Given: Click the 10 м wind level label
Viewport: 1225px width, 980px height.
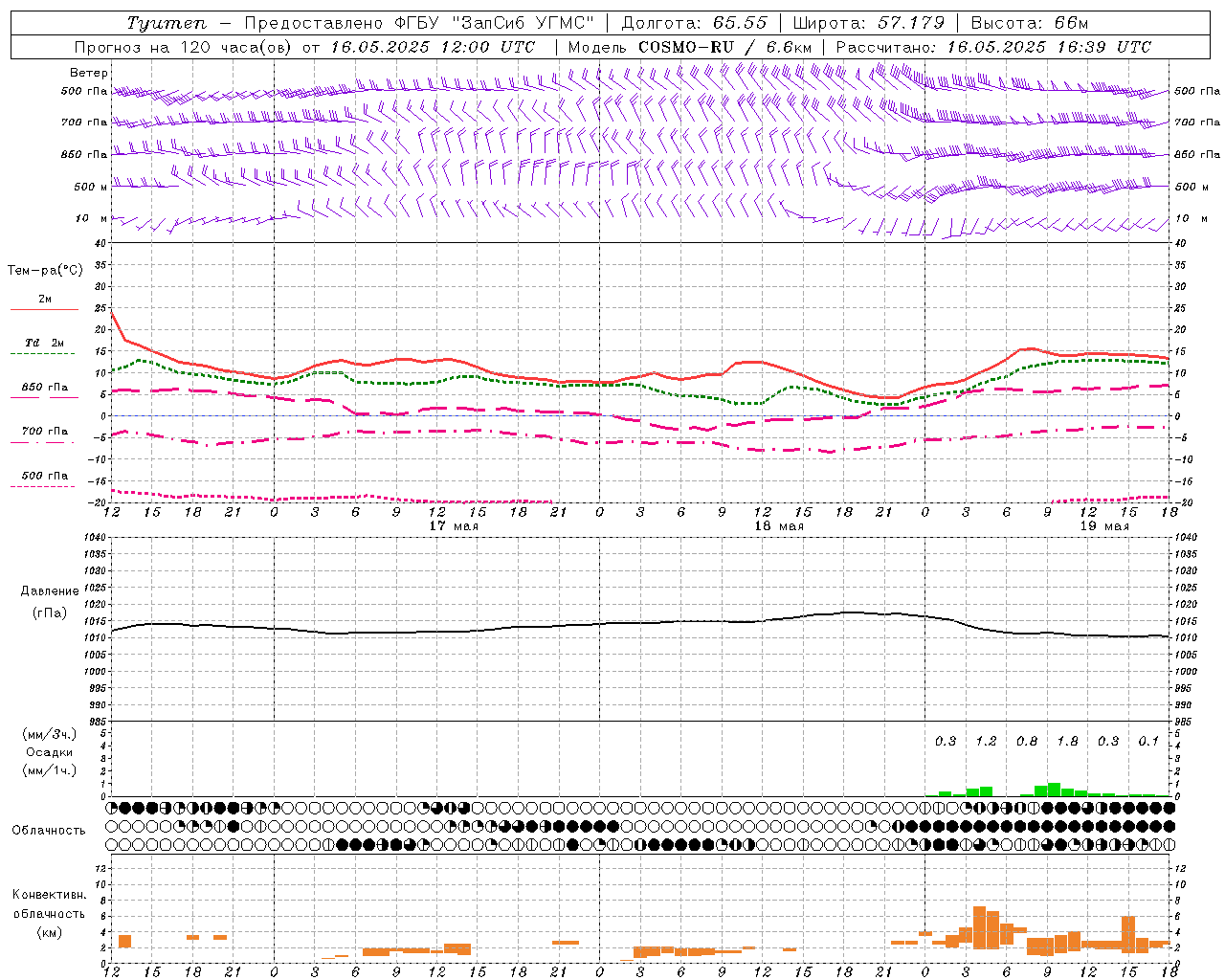Looking at the screenshot, I should point(91,218).
